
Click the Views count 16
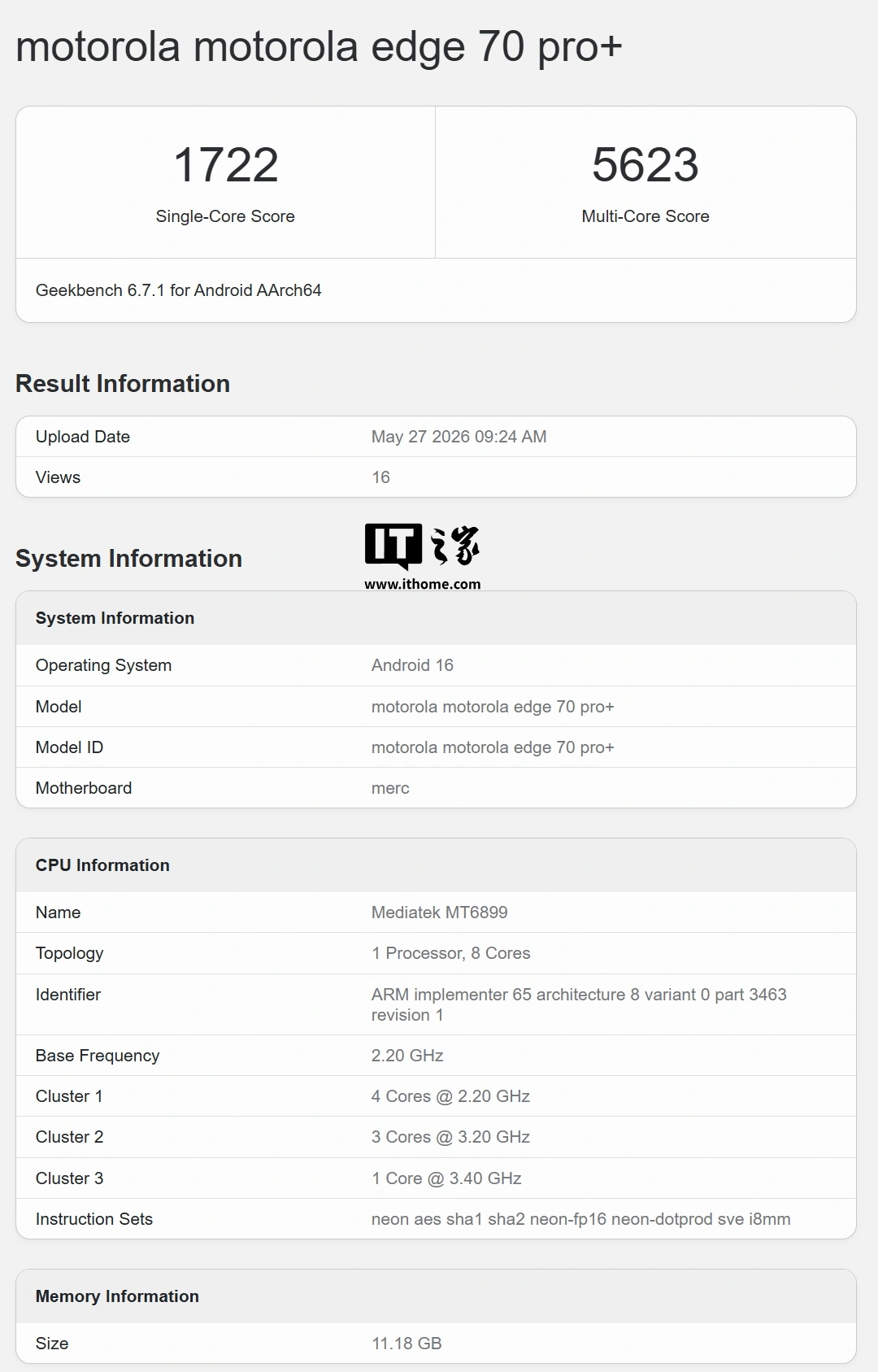pos(380,477)
